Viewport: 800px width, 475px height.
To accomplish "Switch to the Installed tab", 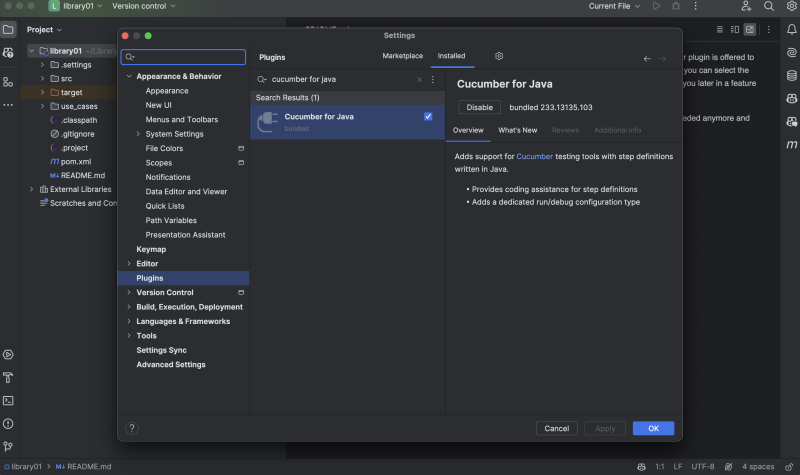I will pyautogui.click(x=452, y=56).
